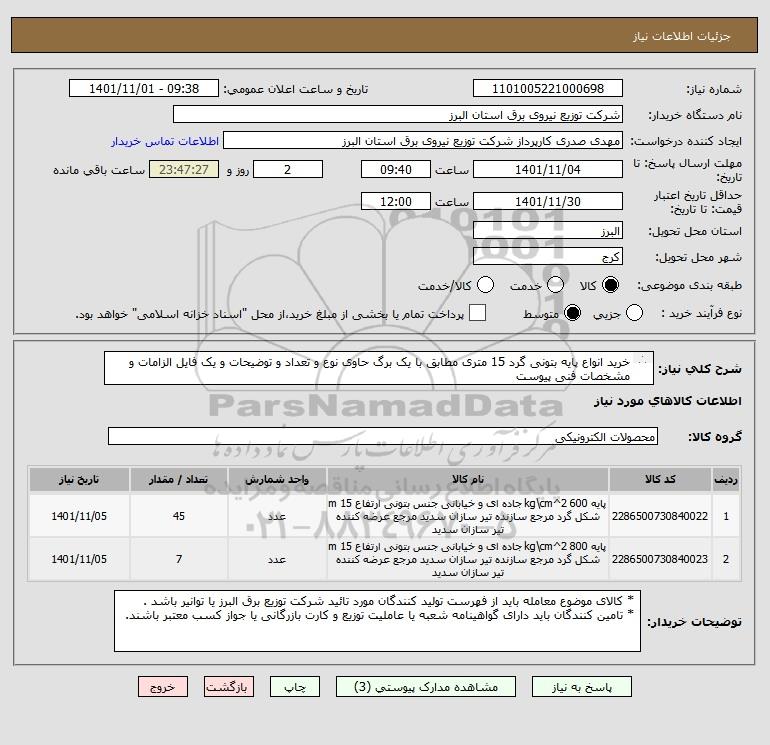Open the اطلاعات تماس خریدار link
Screen dimensions: 770x745
tap(165, 141)
